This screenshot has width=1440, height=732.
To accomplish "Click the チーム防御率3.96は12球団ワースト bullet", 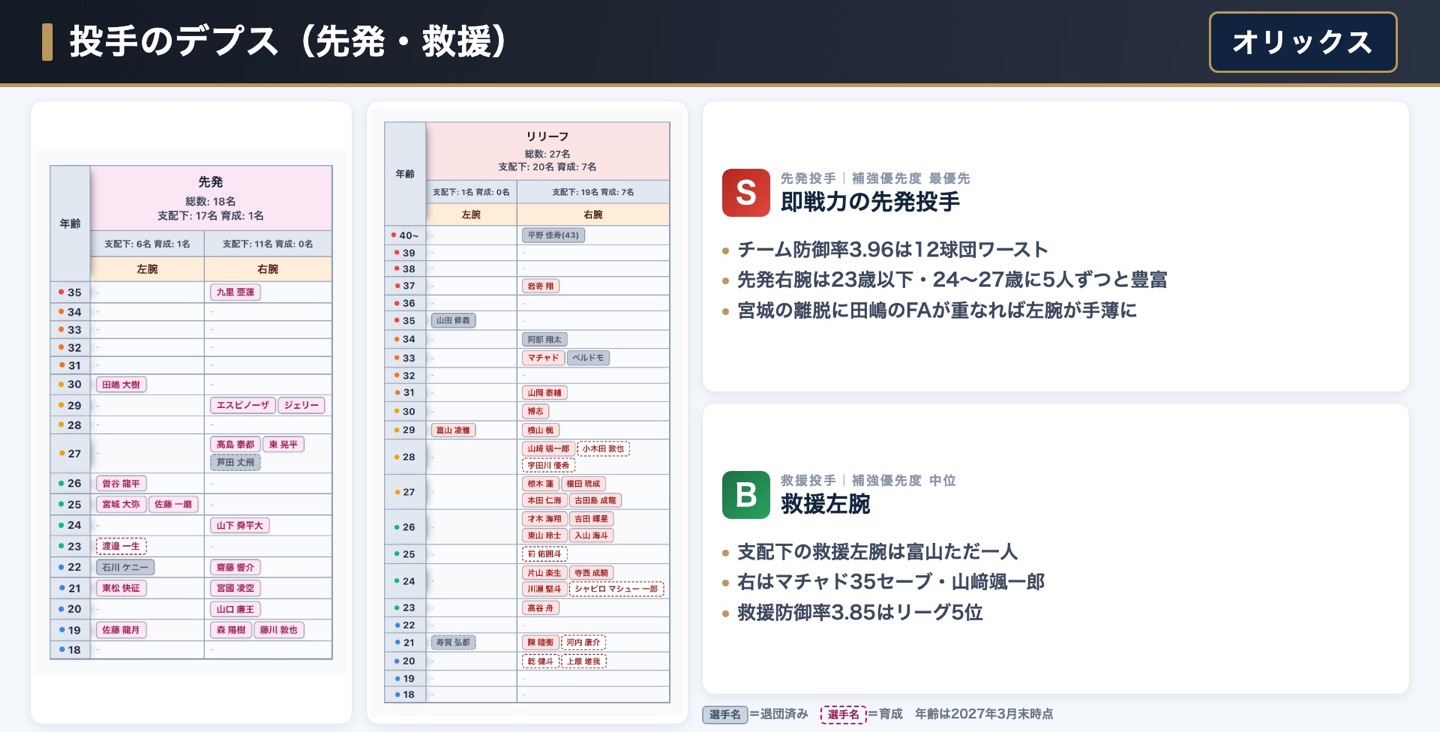I will pyautogui.click(x=893, y=250).
